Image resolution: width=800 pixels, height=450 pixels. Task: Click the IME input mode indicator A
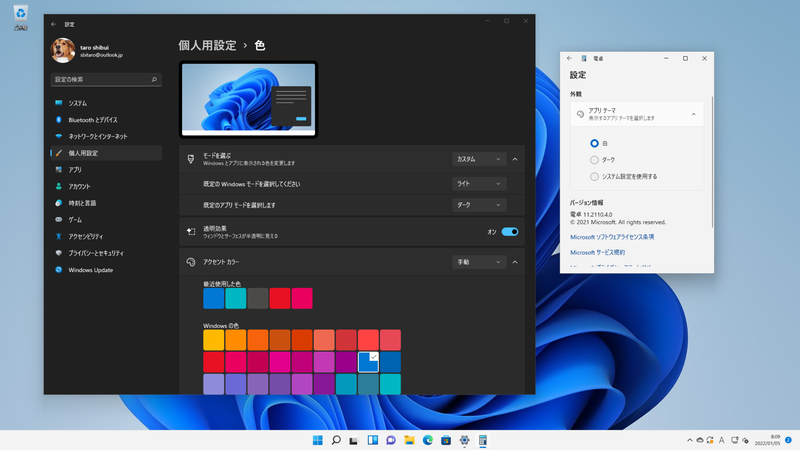point(721,440)
